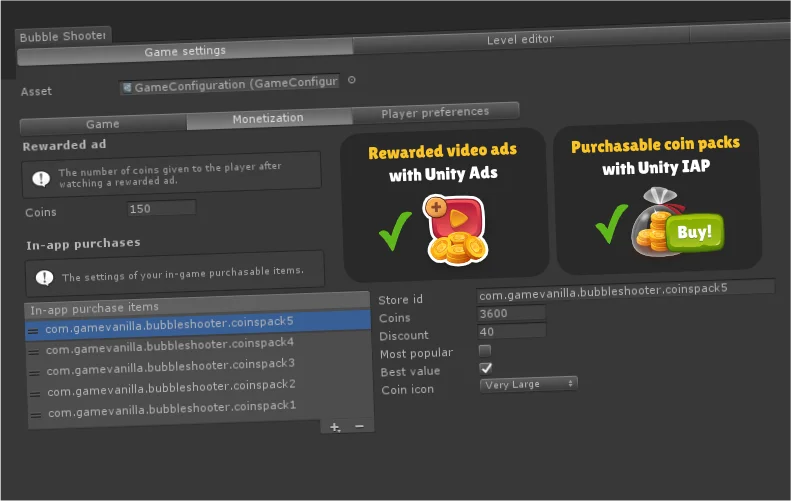The image size is (791, 501).
Task: Enable the Most popular checkbox
Action: point(485,350)
